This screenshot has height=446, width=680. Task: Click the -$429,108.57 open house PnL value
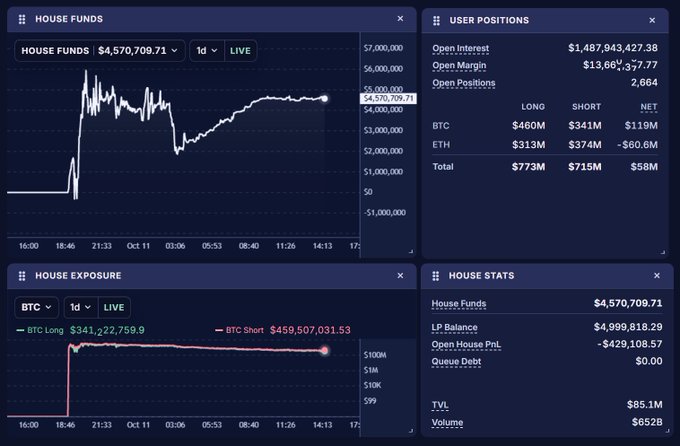point(630,344)
